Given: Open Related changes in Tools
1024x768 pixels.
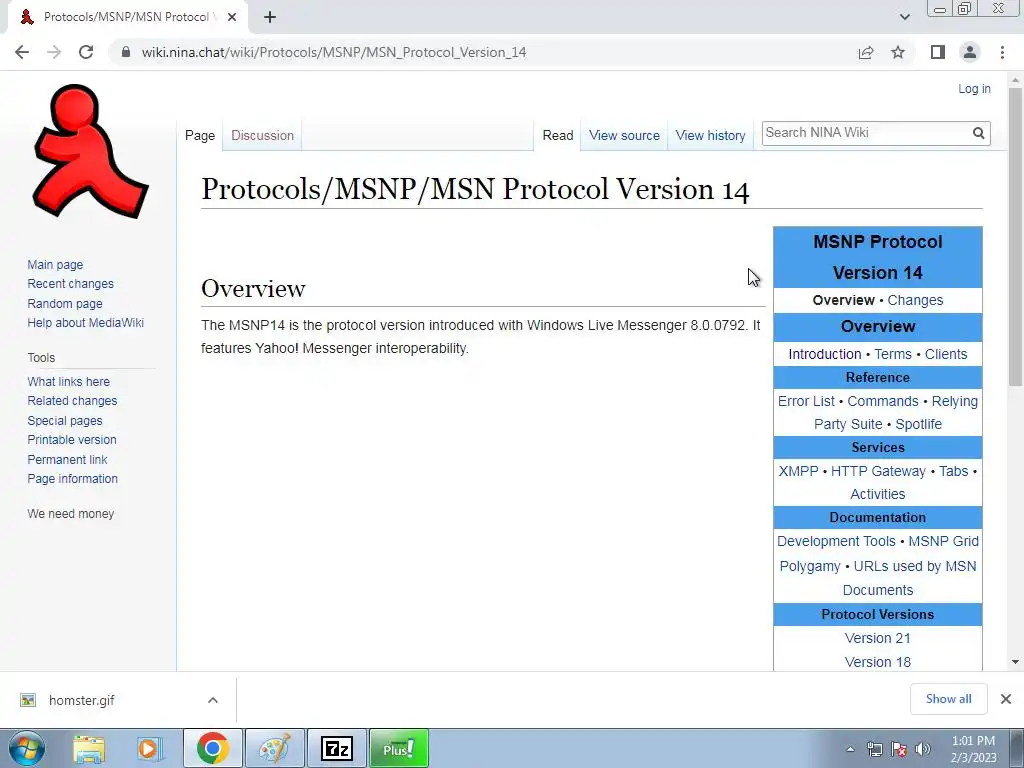Looking at the screenshot, I should click(72, 401).
